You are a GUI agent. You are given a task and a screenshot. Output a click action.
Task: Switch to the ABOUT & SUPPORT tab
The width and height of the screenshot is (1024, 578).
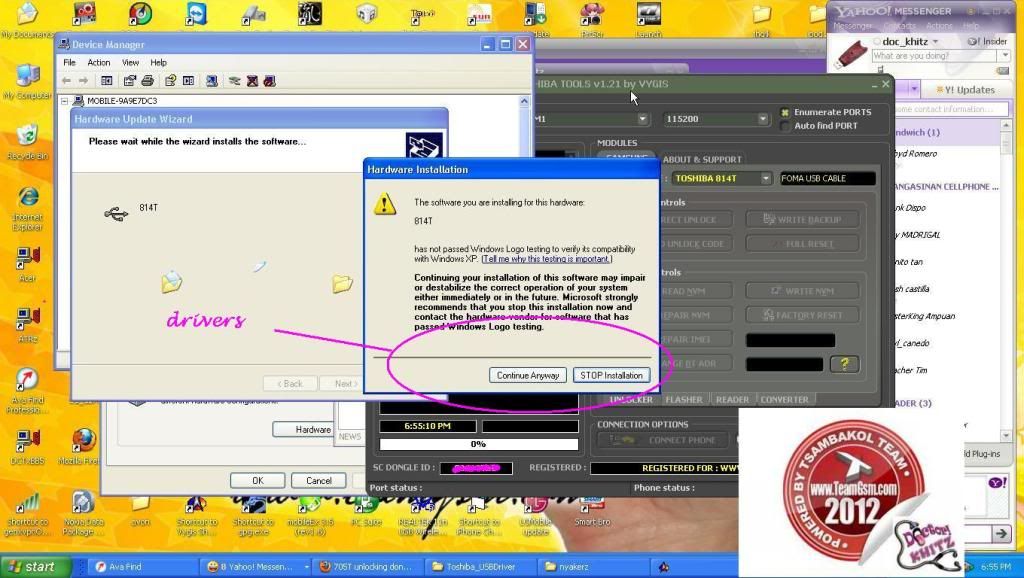(x=702, y=159)
